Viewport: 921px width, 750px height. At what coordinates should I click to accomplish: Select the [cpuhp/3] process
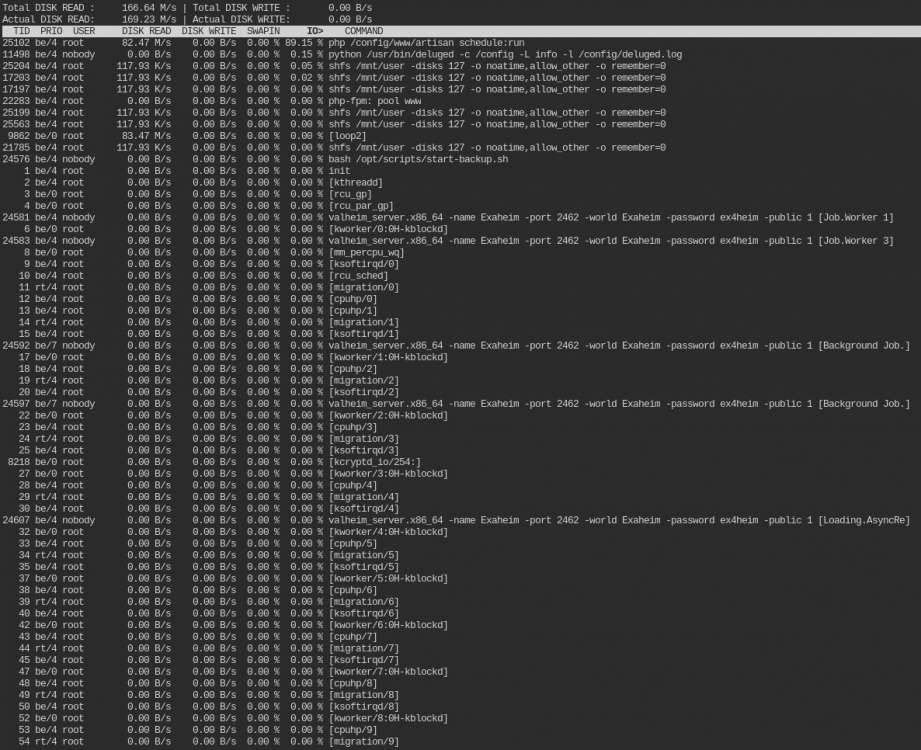pyautogui.click(x=352, y=427)
